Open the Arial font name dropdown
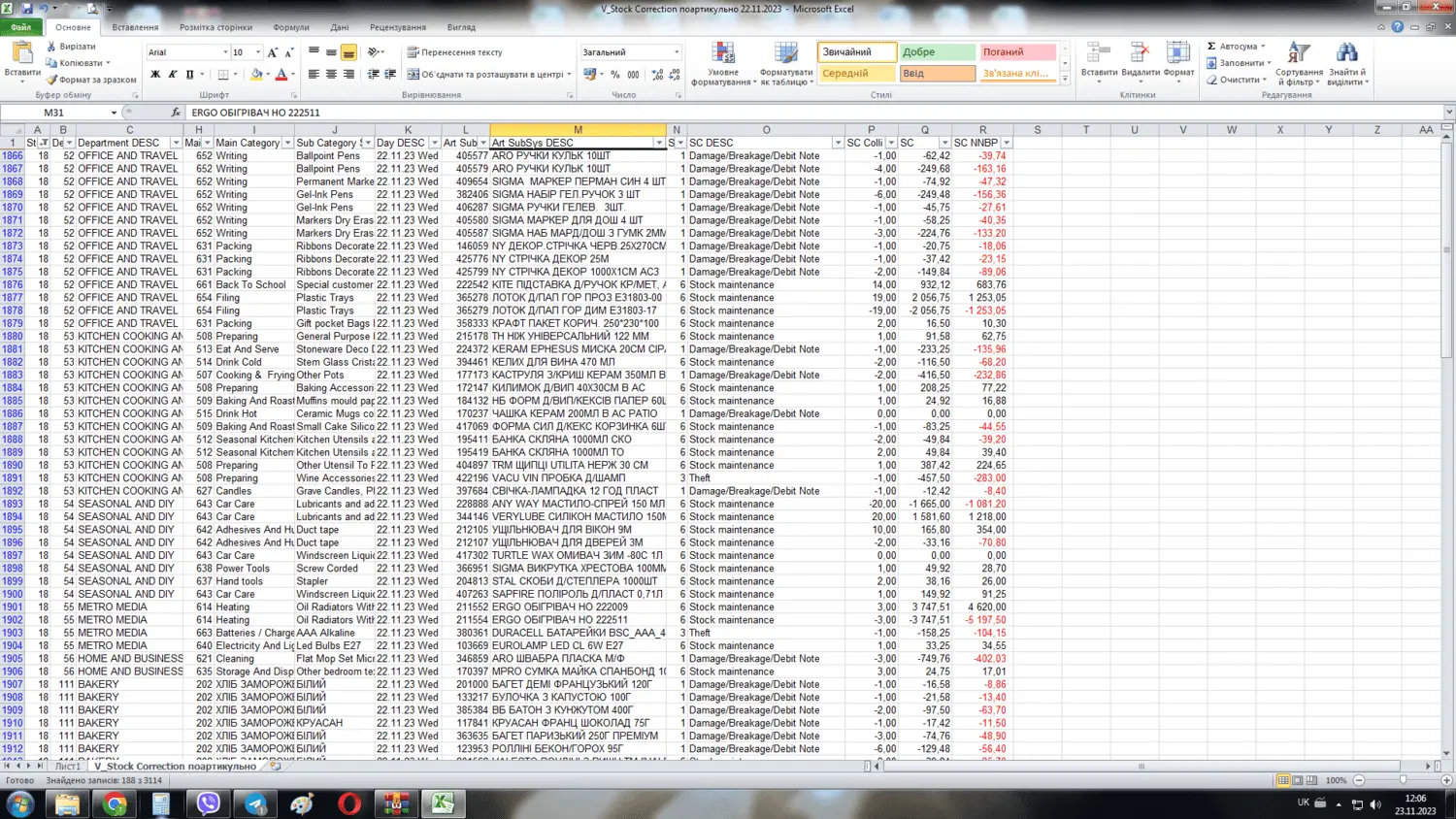 pos(225,52)
